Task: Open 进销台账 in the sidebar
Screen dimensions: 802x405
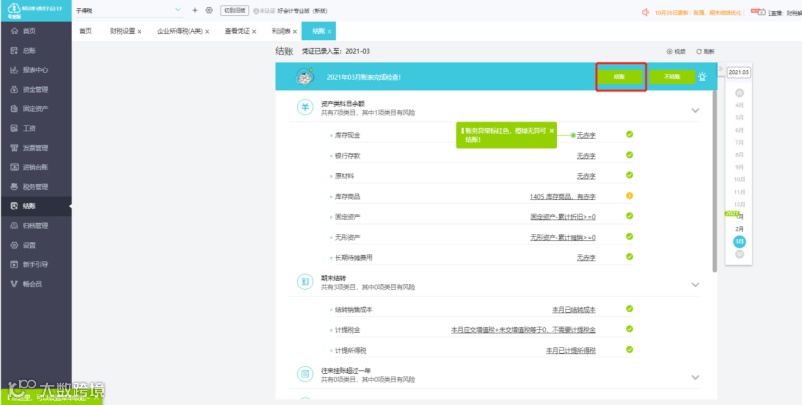Action: (x=35, y=167)
